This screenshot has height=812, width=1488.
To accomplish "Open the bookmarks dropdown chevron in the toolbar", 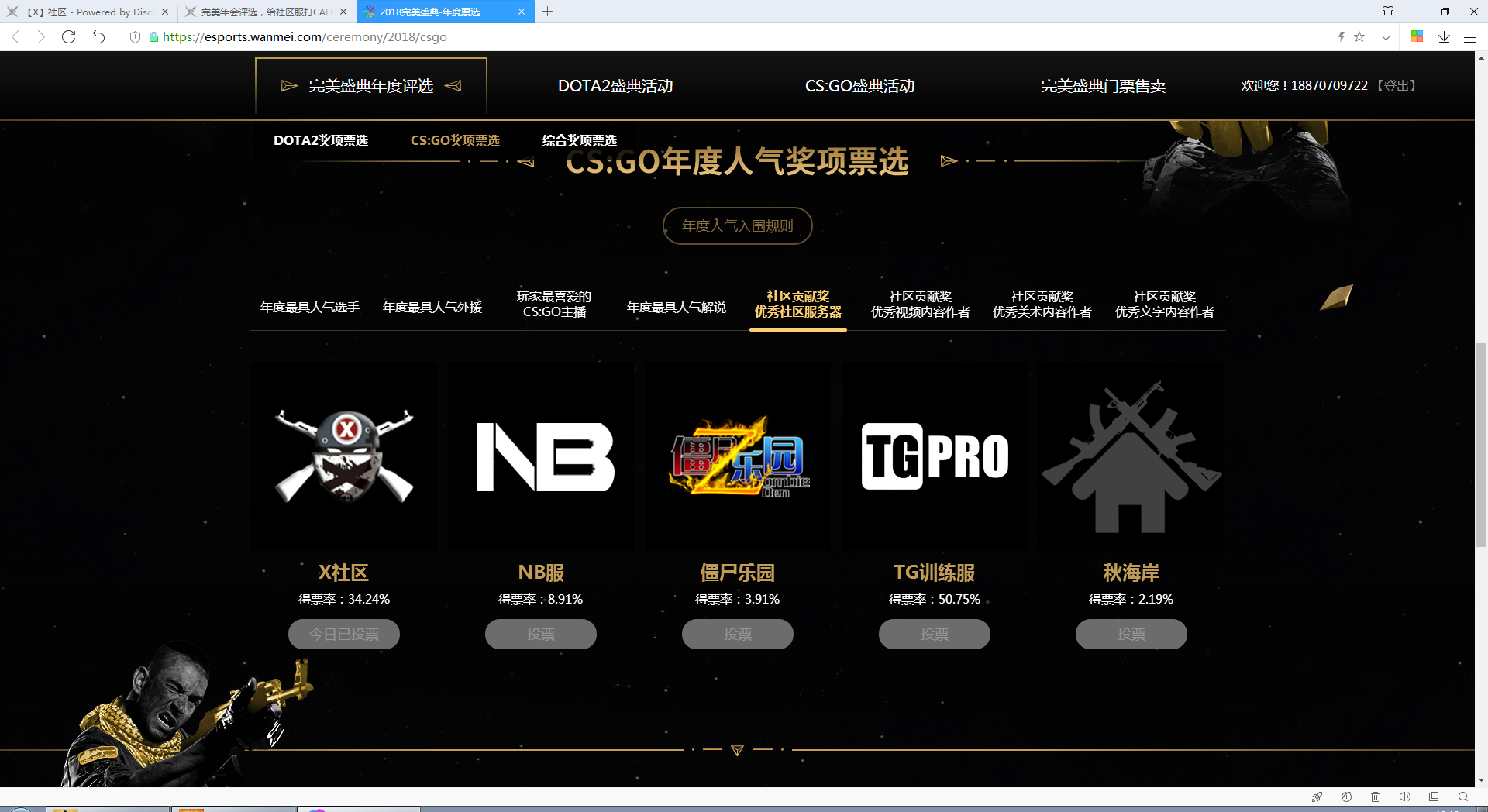I will 1386,36.
